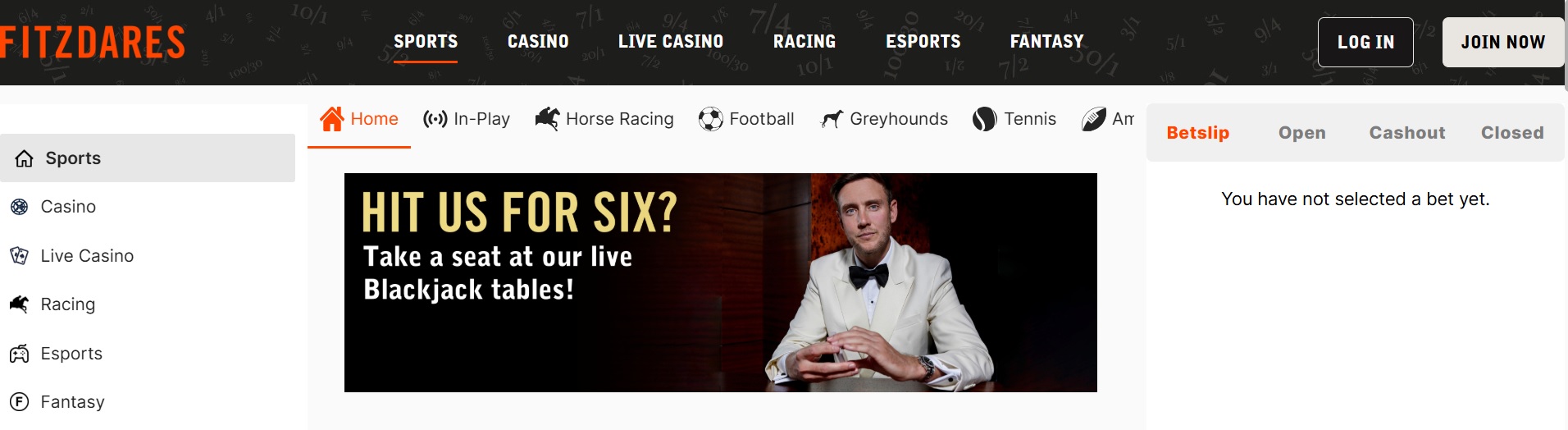Click the American football icon
The image size is (1568, 430).
click(1094, 120)
